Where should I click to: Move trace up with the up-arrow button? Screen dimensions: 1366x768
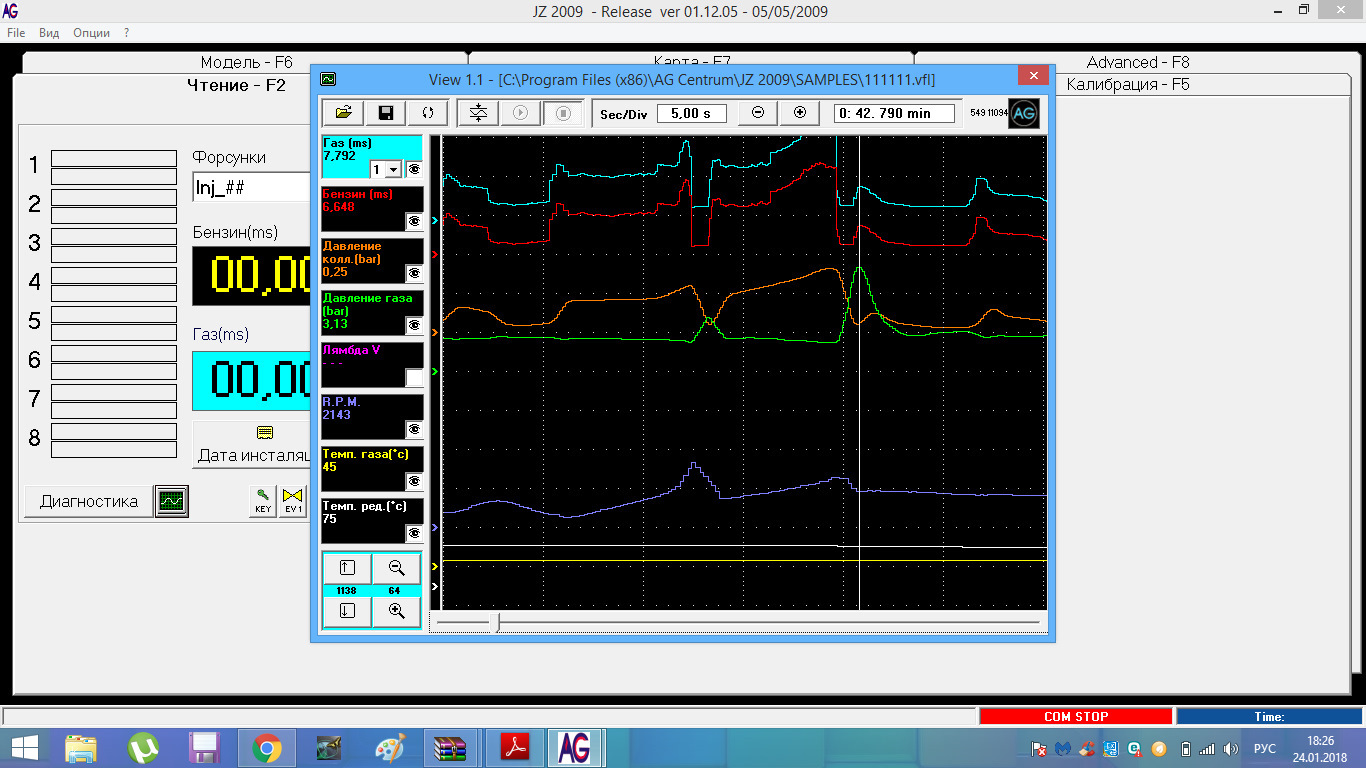347,568
